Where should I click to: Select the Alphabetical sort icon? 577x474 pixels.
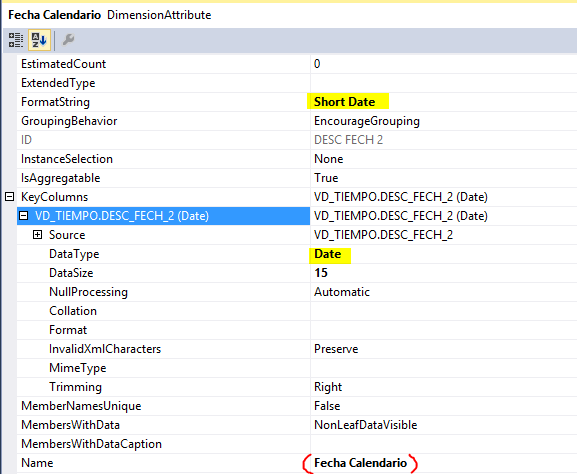click(39, 40)
